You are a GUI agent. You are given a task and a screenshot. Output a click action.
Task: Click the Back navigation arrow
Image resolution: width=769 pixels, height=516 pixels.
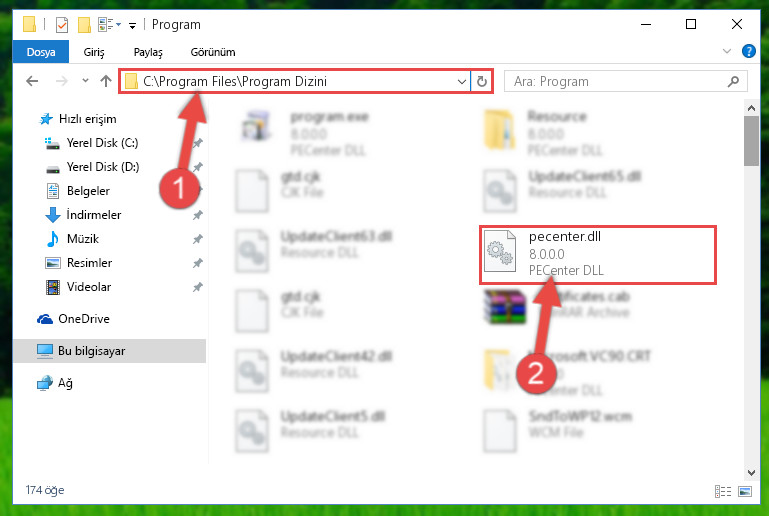32,81
